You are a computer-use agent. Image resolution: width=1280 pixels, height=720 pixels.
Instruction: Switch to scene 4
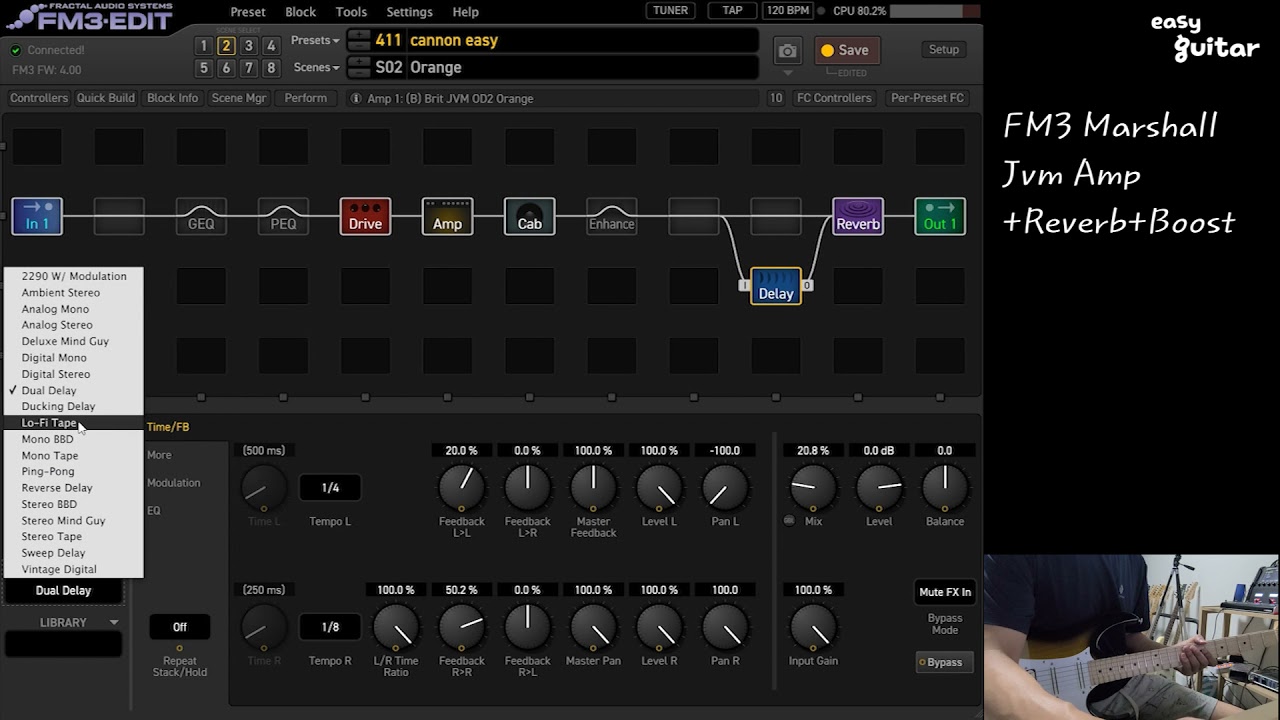270,46
